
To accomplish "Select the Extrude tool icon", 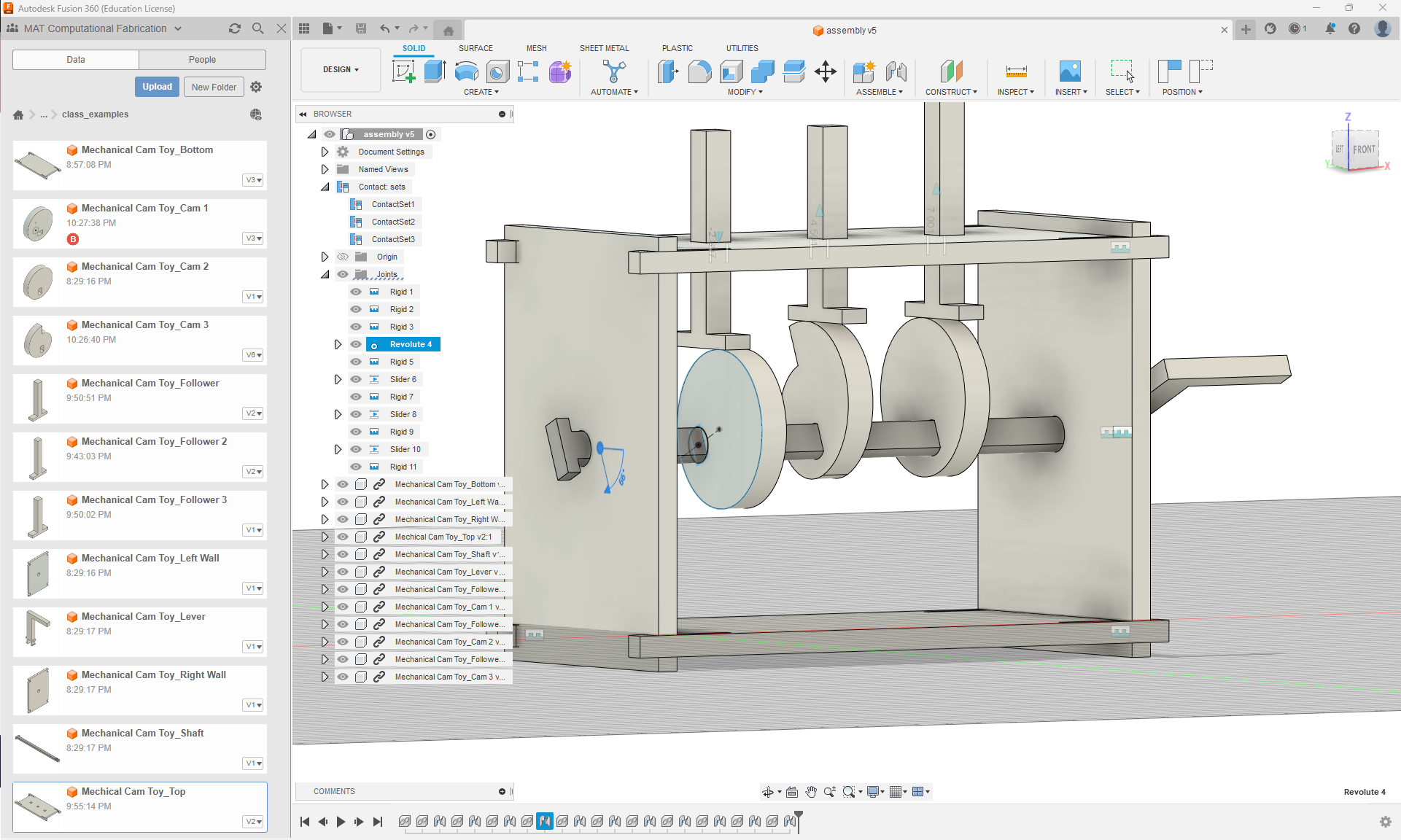I will (435, 71).
